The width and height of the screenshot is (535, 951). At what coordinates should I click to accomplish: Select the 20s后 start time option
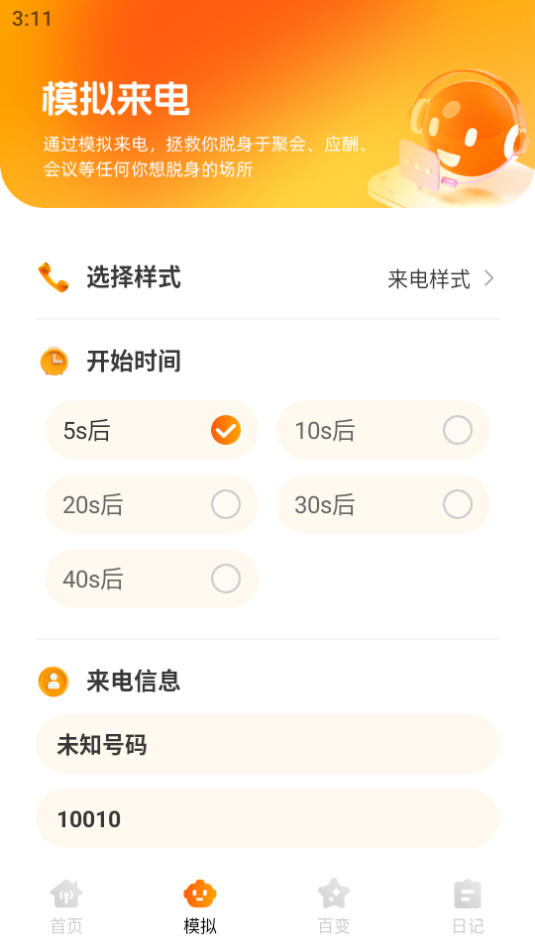click(152, 505)
